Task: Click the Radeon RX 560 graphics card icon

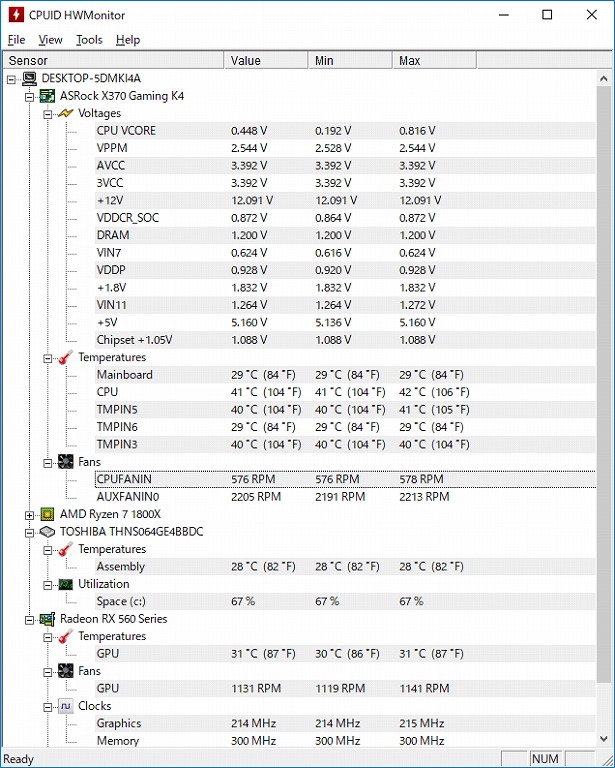Action: [x=47, y=619]
